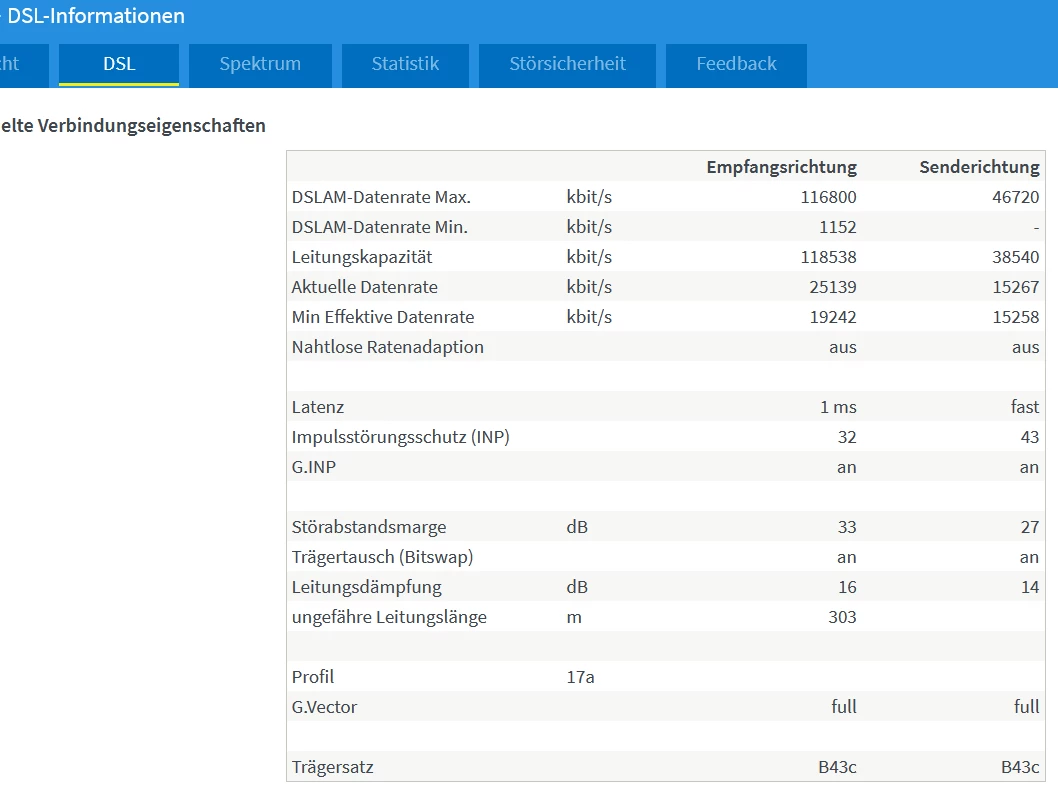
Task: Click the DSL-Informationen page title
Action: (x=95, y=16)
